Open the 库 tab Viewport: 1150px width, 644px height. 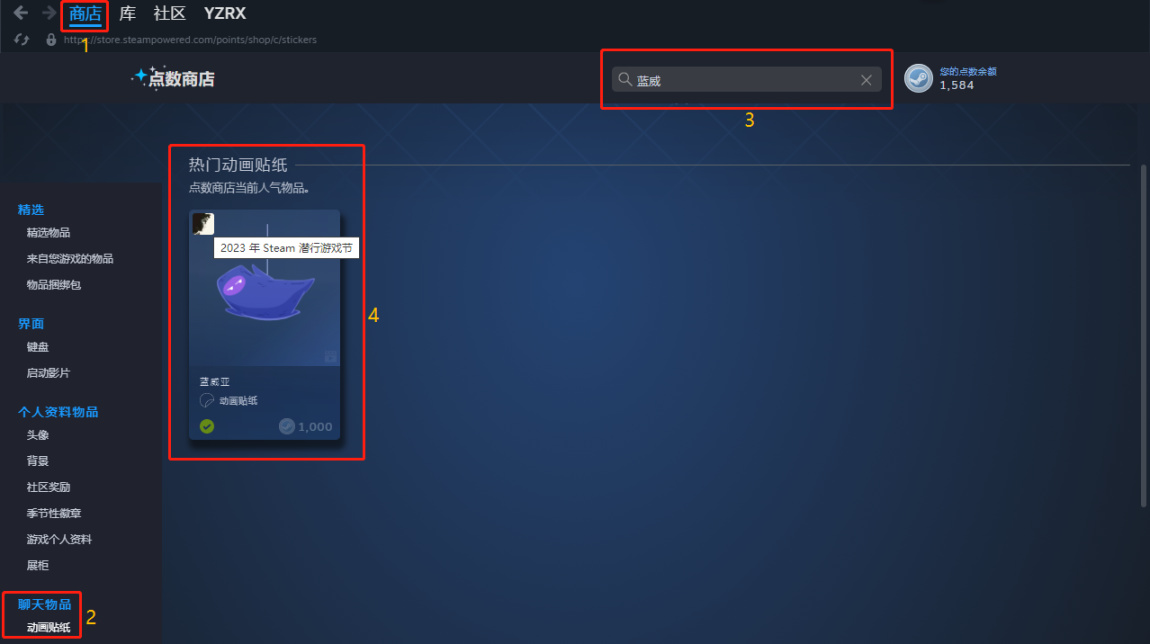[x=128, y=13]
